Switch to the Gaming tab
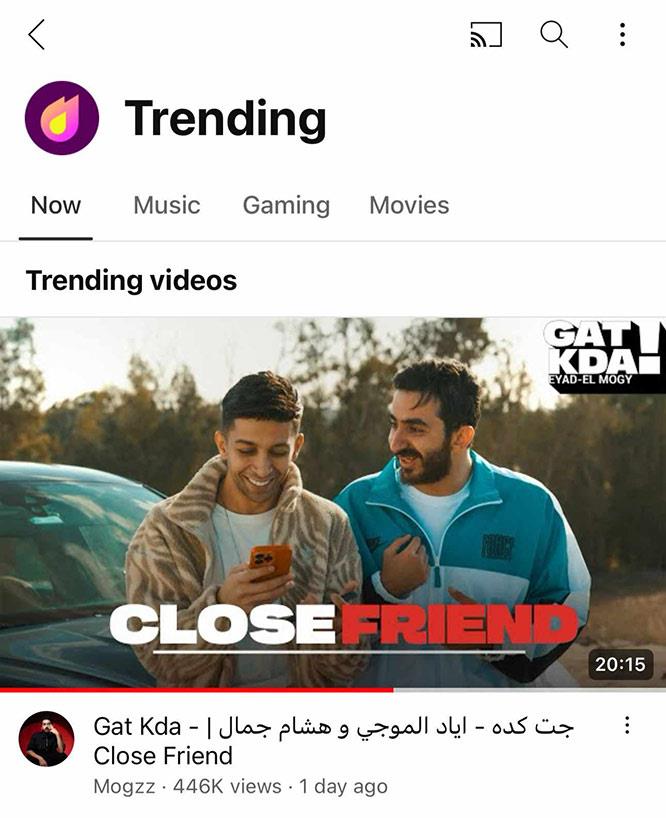 pos(286,205)
